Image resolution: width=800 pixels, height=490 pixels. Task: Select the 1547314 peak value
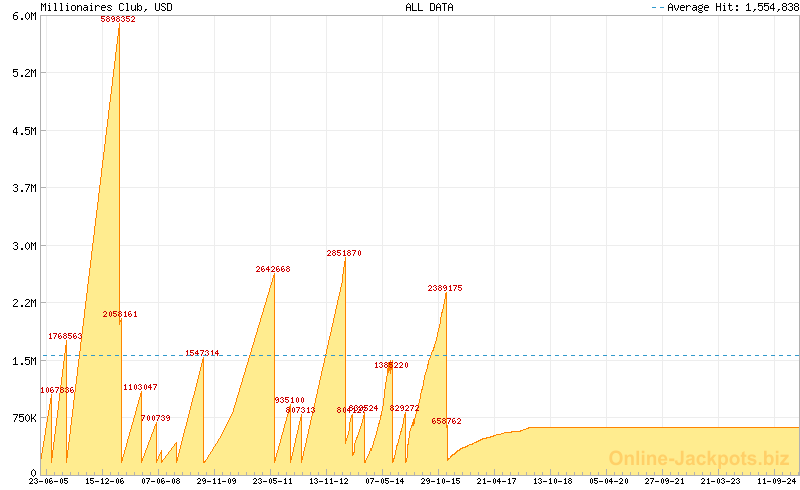click(202, 353)
